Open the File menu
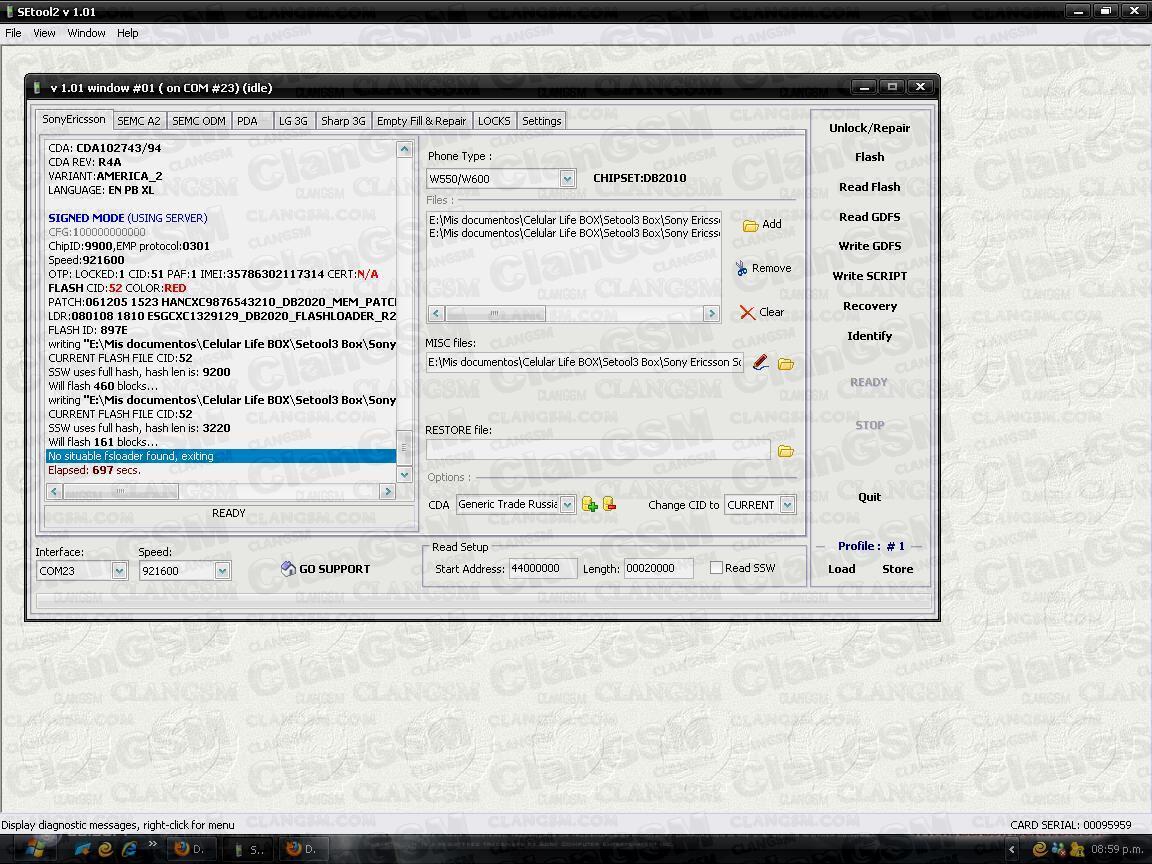1152x864 pixels. [13, 33]
